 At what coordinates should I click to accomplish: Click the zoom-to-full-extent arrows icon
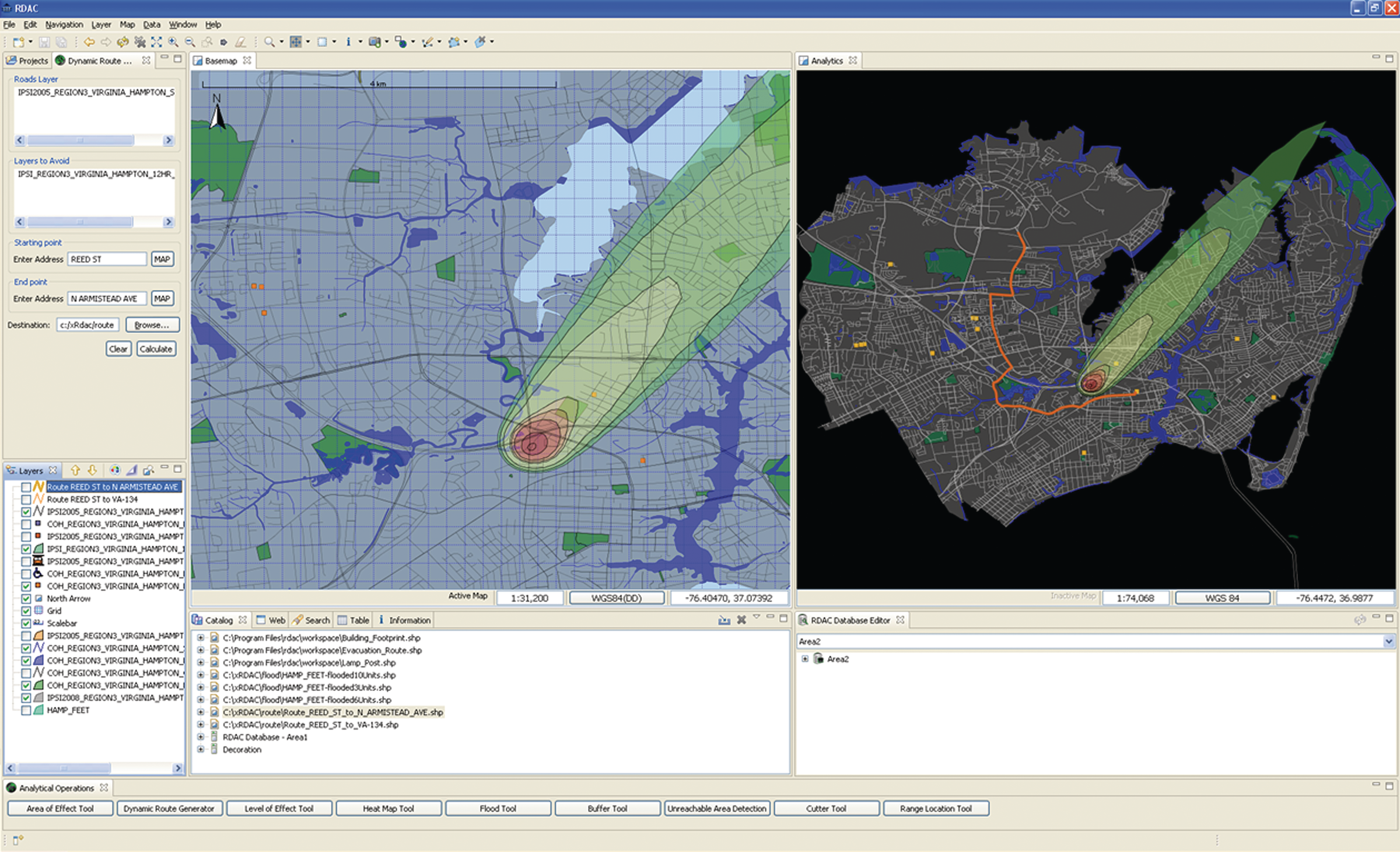pos(156,42)
